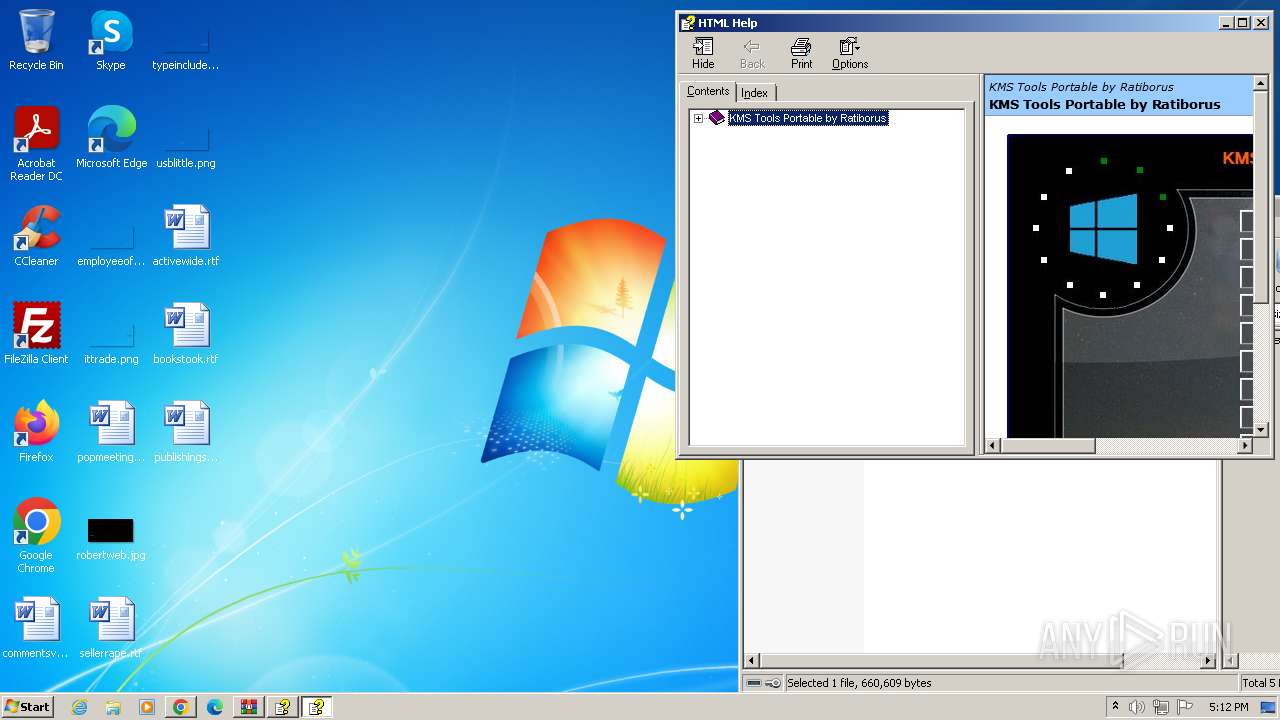The height and width of the screenshot is (720, 1280).
Task: Click the Chrome taskbar button
Action: pyautogui.click(x=181, y=707)
